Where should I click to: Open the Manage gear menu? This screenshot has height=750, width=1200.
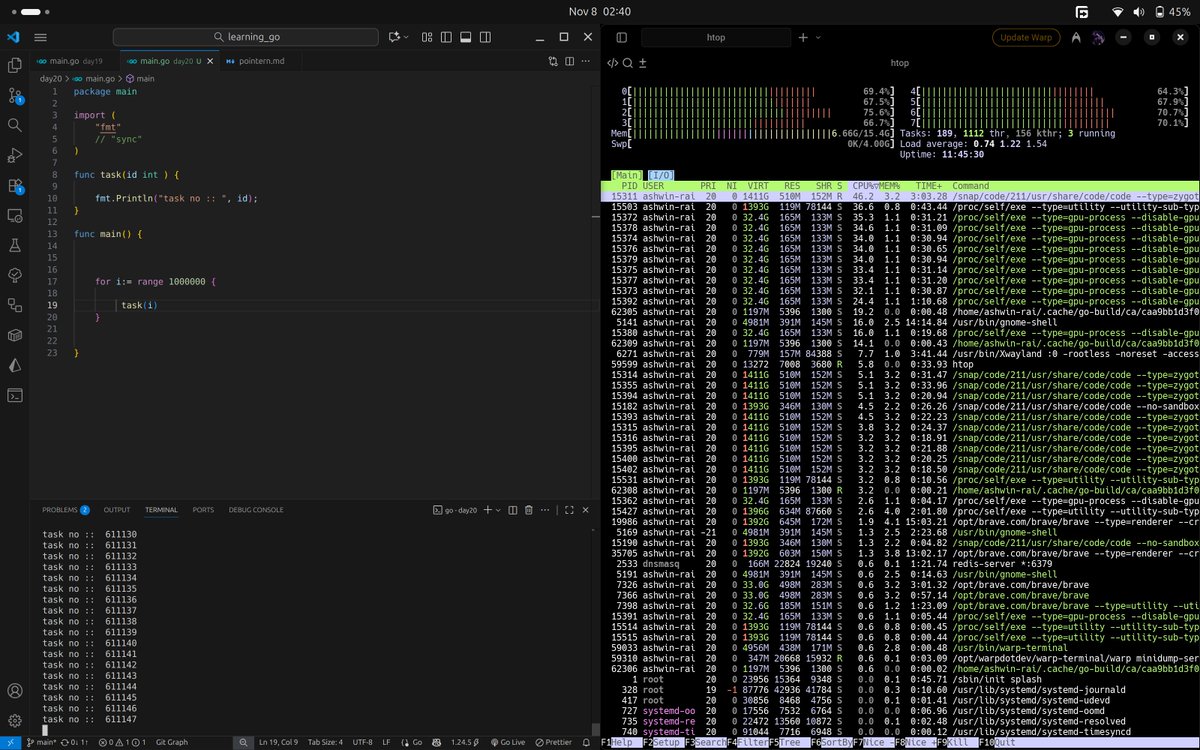tap(14, 721)
